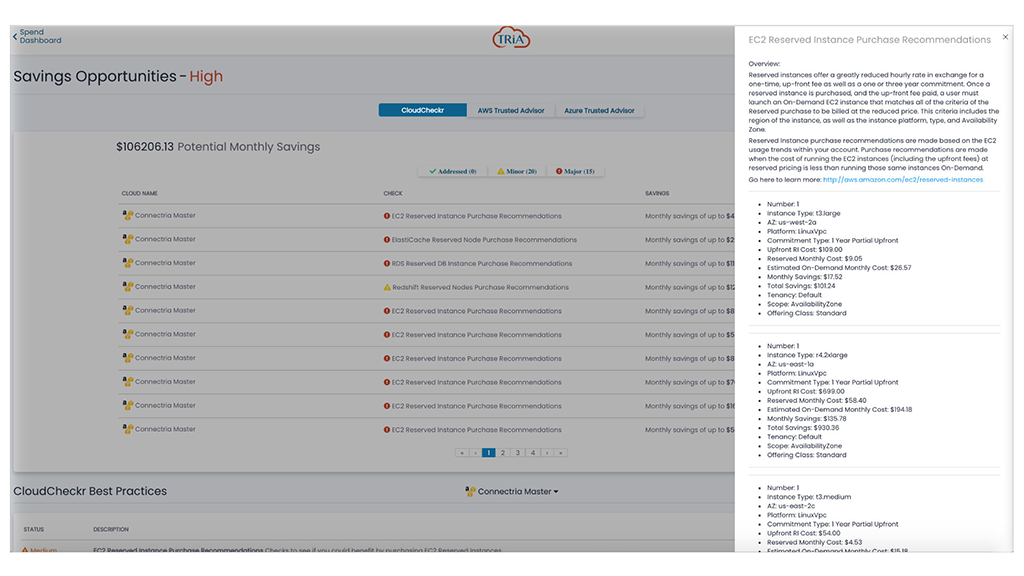Sort by the CLOUD NAME column header
The image size is (1024, 576).
coord(139,193)
